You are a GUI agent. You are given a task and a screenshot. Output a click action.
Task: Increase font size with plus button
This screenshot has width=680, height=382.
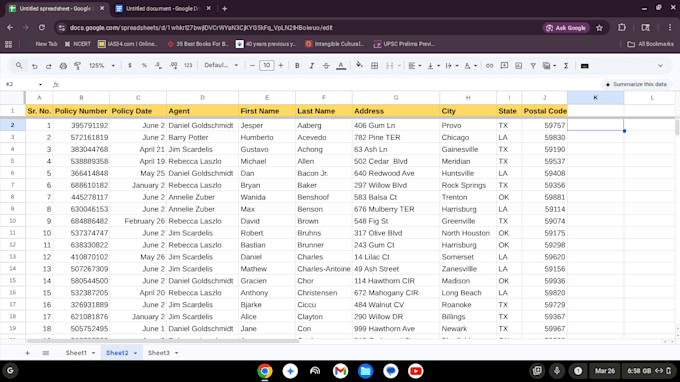(281, 66)
